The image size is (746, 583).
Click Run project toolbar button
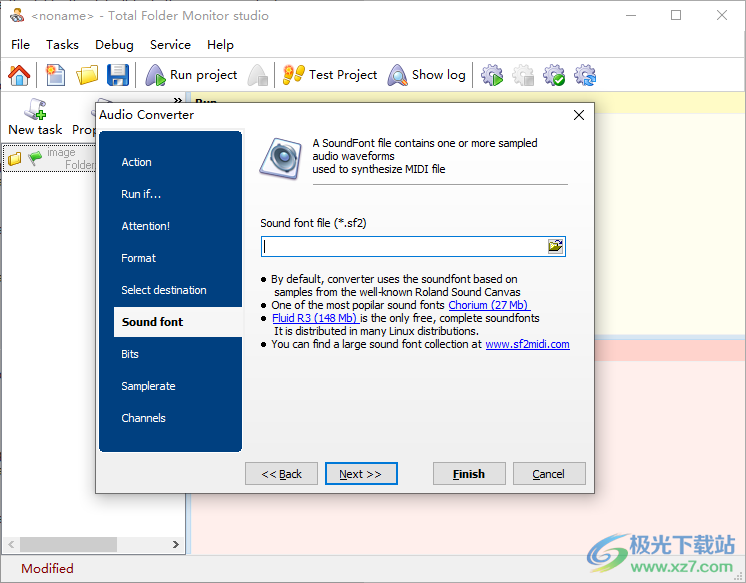[191, 75]
